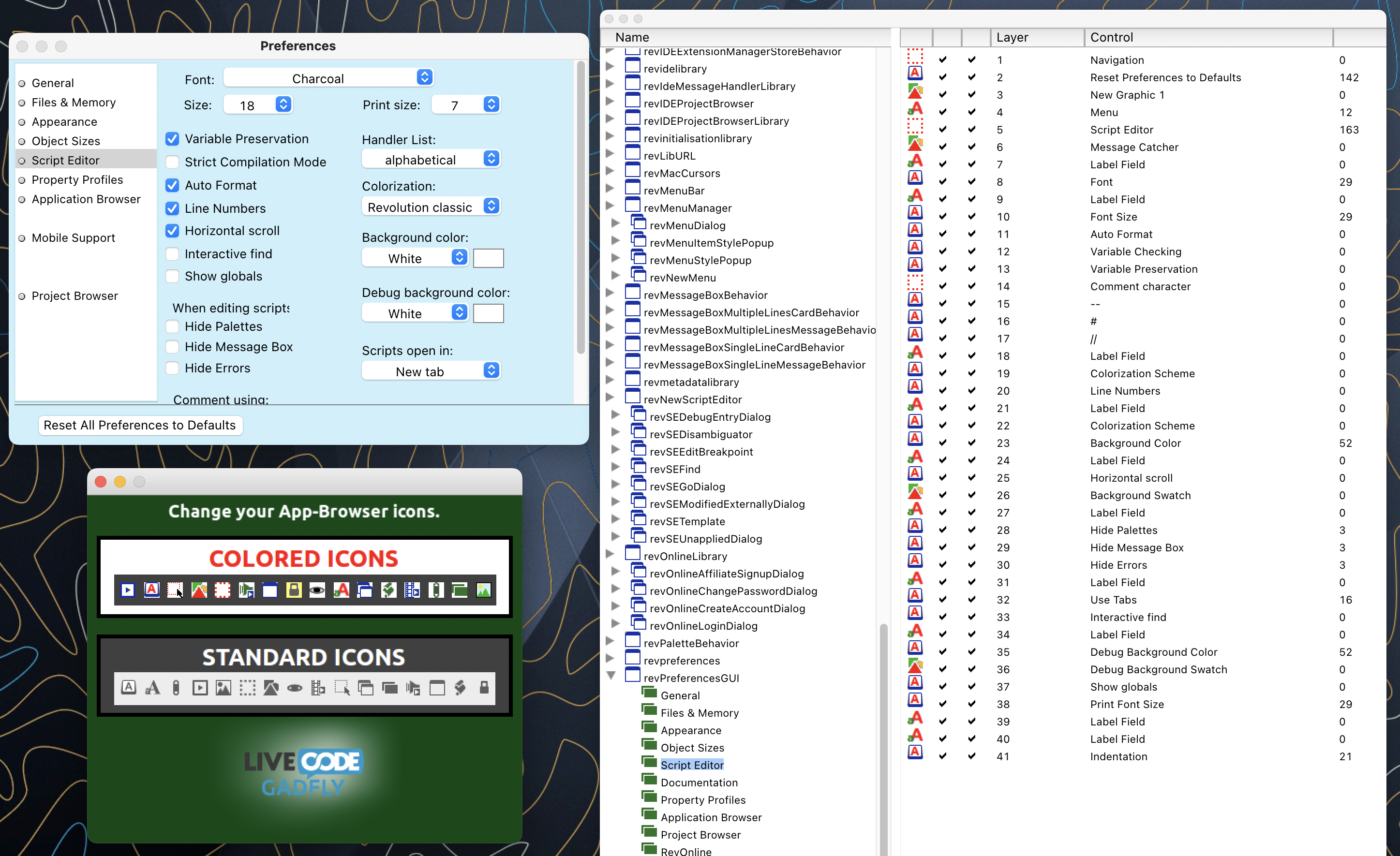The height and width of the screenshot is (856, 1400).
Task: Enable the Interactive find checkbox
Action: pos(172,254)
